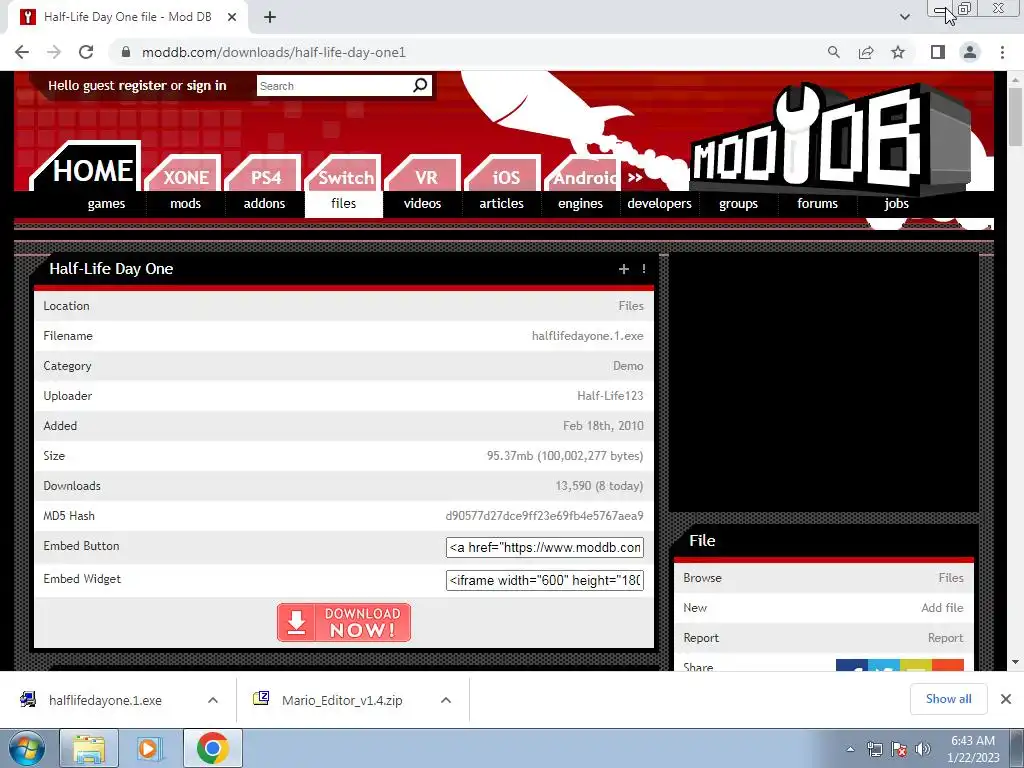
Task: Reload the Mod DB page
Action: tap(86, 52)
